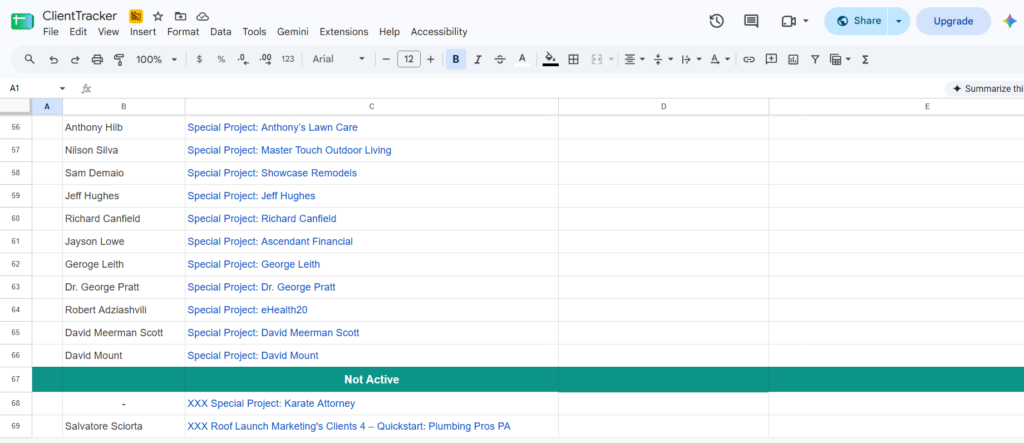Open the Arial font dropdown
This screenshot has height=443, width=1024.
[x=339, y=59]
